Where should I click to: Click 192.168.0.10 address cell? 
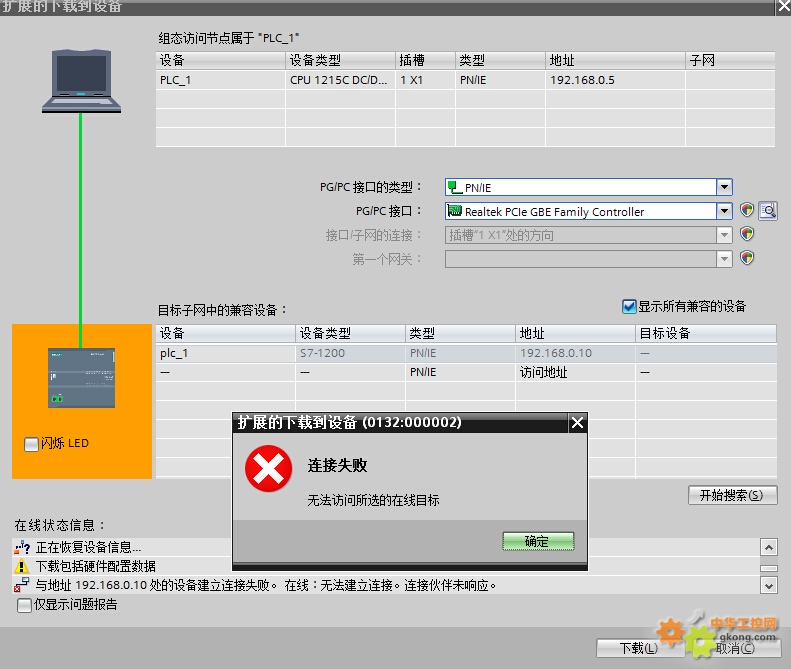[575, 353]
